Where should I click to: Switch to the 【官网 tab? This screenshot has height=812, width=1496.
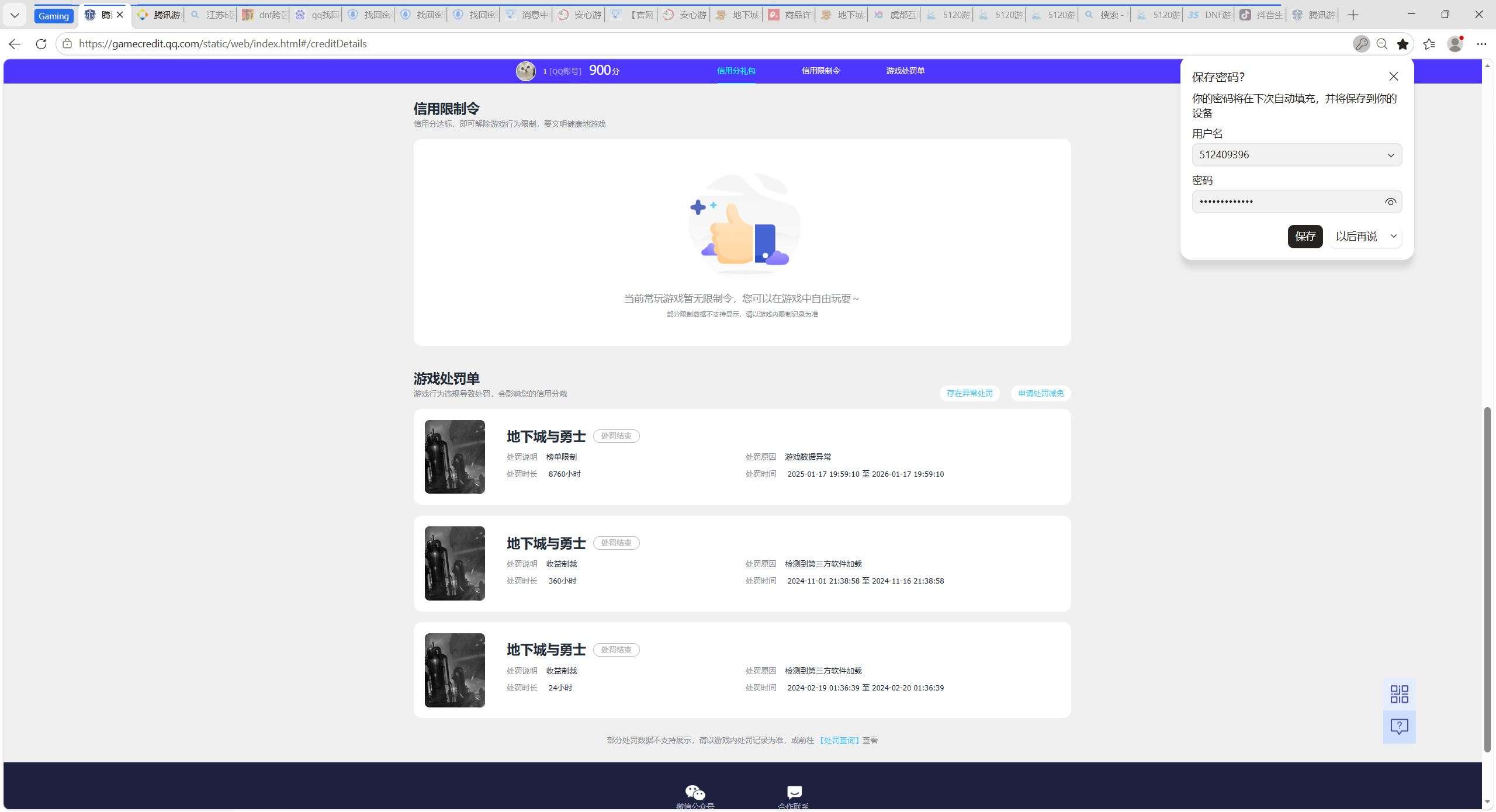tap(633, 15)
